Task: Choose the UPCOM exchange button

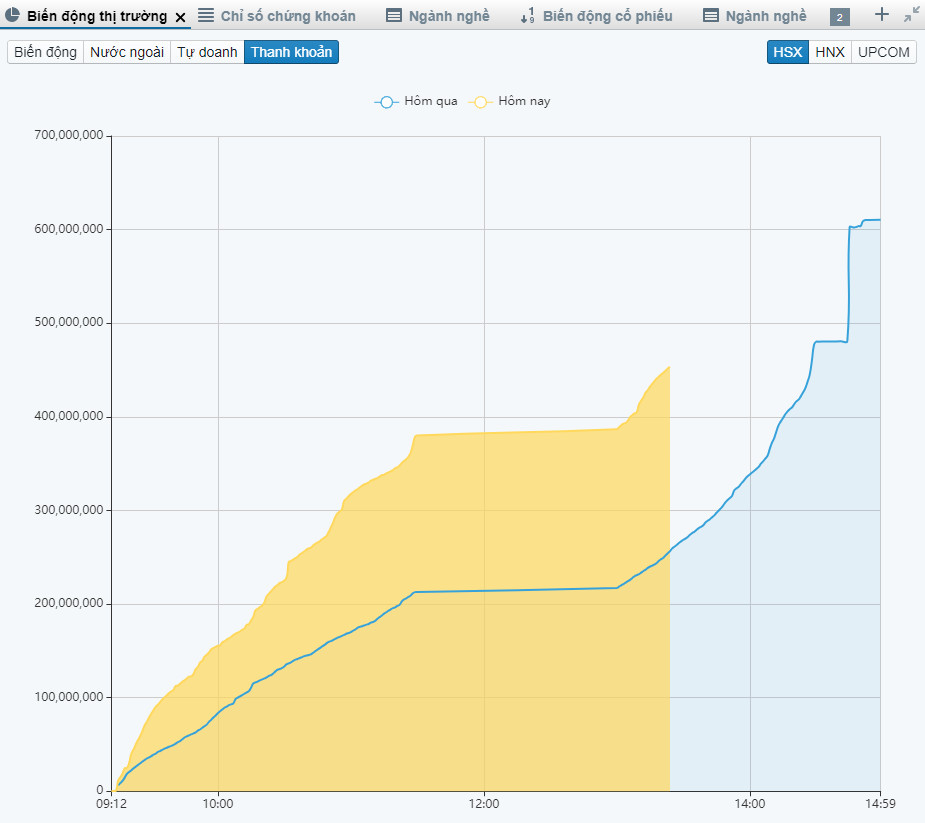Action: pyautogui.click(x=883, y=52)
